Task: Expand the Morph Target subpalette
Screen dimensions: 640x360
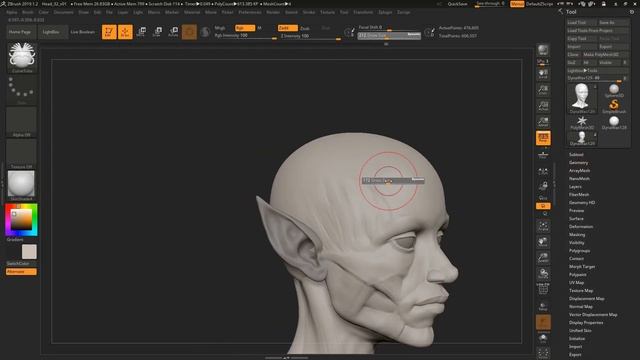Action: click(582, 267)
